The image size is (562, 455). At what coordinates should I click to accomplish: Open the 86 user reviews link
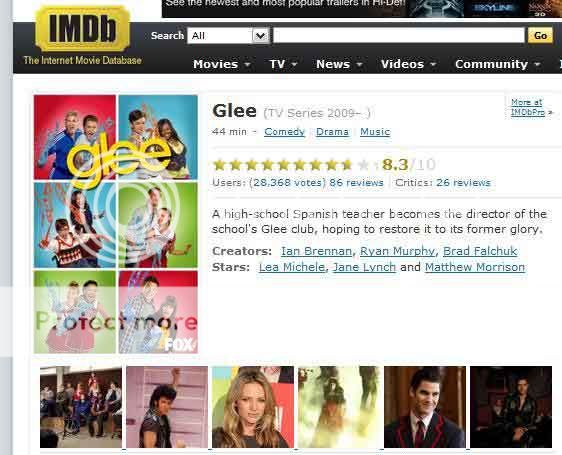(356, 183)
